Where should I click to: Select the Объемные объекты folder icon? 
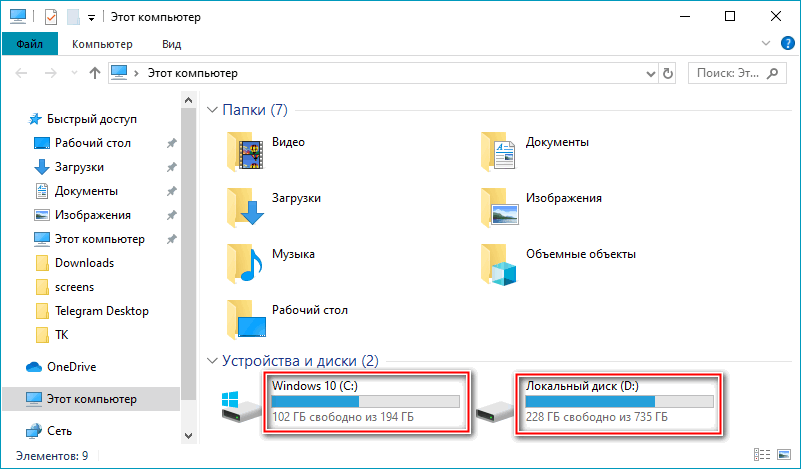[x=499, y=264]
